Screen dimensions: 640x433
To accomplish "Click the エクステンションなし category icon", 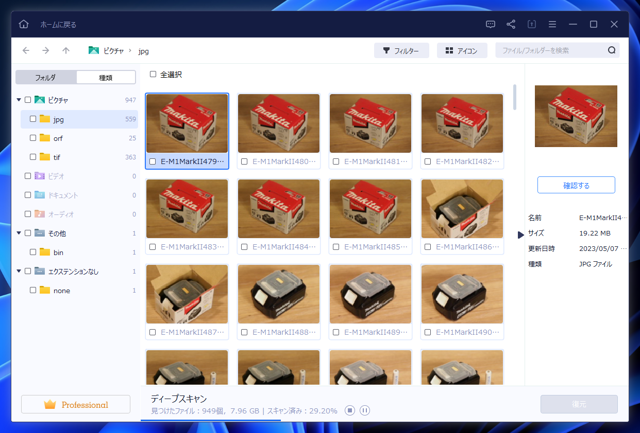I will (x=40, y=271).
